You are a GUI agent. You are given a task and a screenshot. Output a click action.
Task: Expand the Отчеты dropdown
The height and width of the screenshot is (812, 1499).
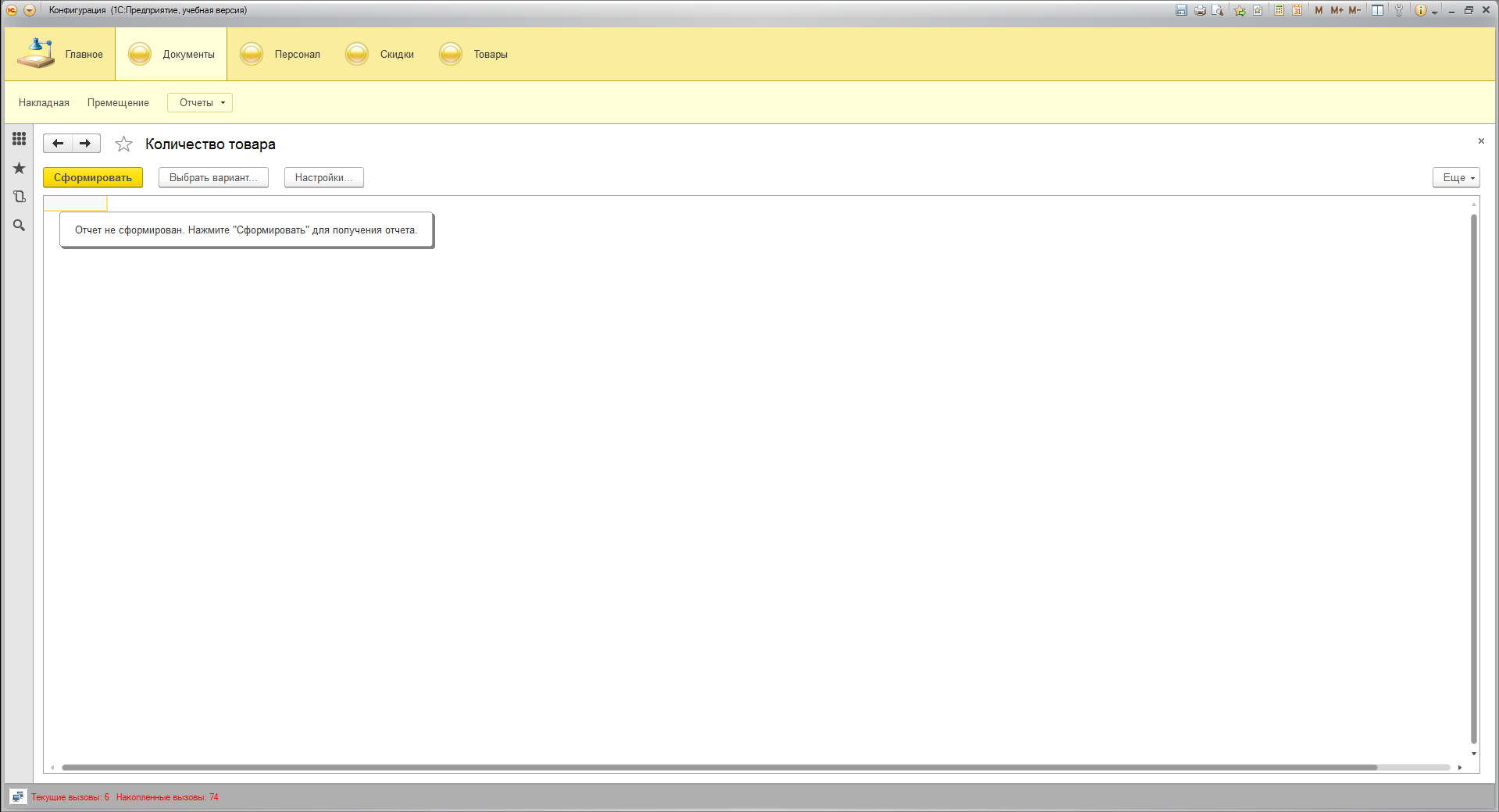(x=200, y=103)
